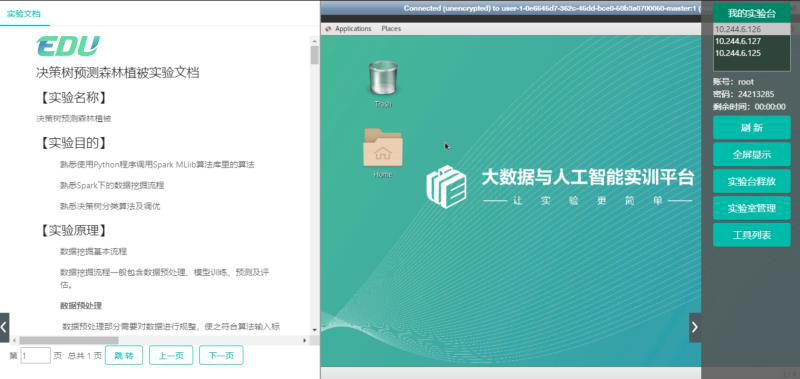Click the 数据挖掘基本流程 line
Viewport: 800px width, 379px height.
(x=93, y=251)
